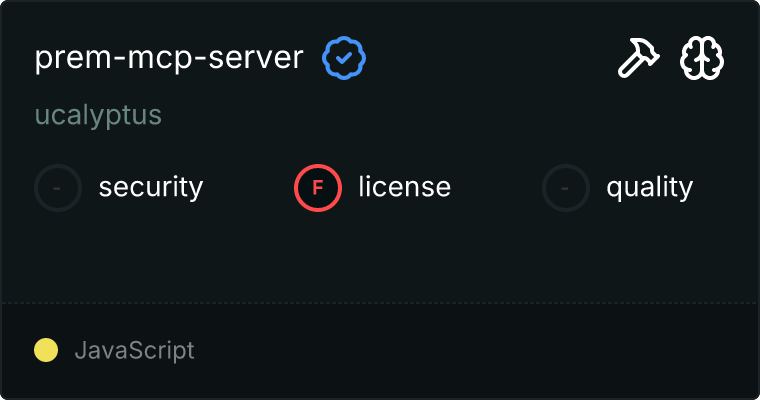
Task: Click the quality score dash circle
Action: click(566, 187)
